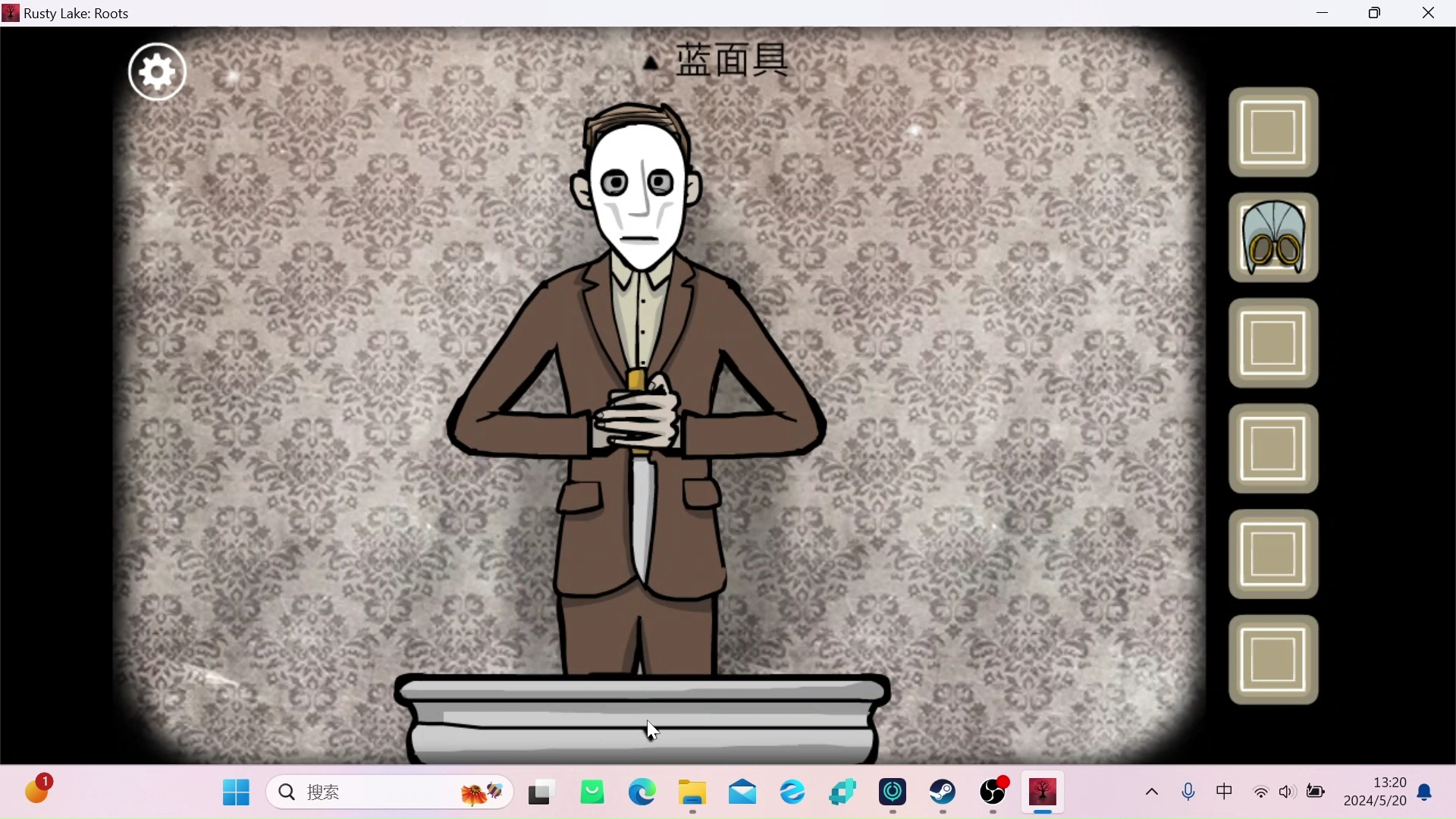This screenshot has width=1456, height=819.
Task: Click the grey basin below the man
Action: 643,719
